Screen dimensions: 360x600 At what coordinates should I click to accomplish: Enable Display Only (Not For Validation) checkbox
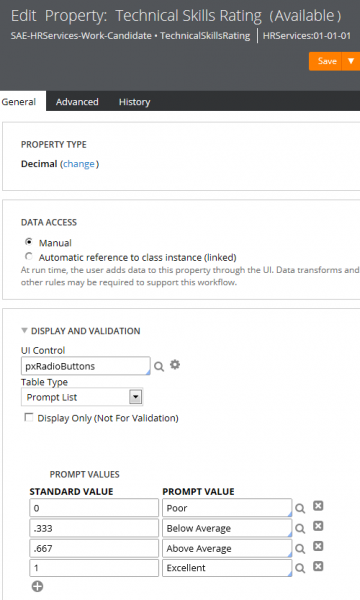(x=29, y=417)
